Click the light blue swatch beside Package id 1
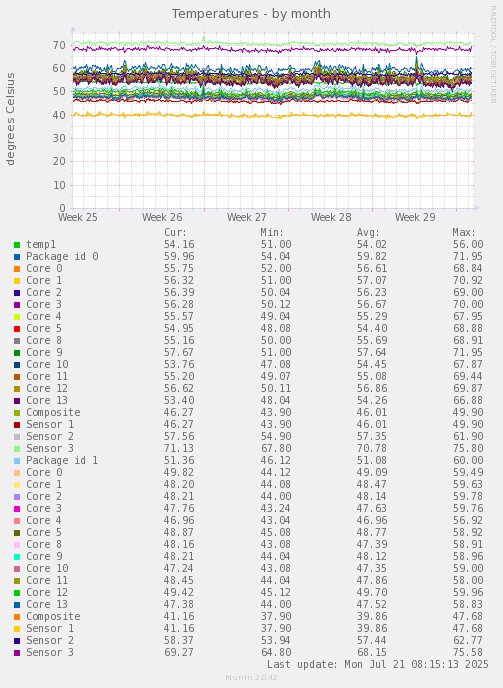Image resolution: width=503 pixels, height=688 pixels. pyautogui.click(x=17, y=461)
